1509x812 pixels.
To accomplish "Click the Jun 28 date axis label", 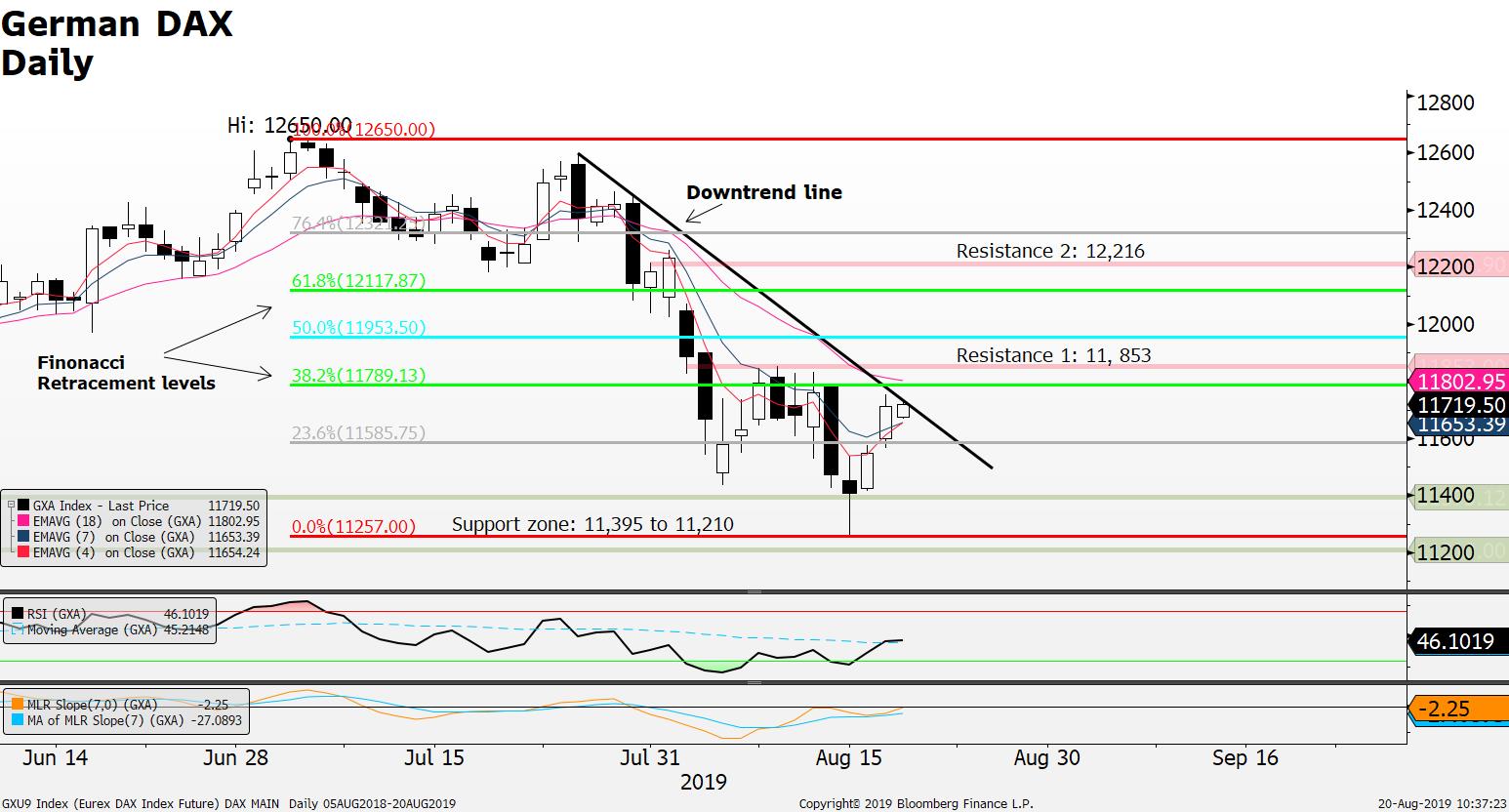I will [x=235, y=757].
